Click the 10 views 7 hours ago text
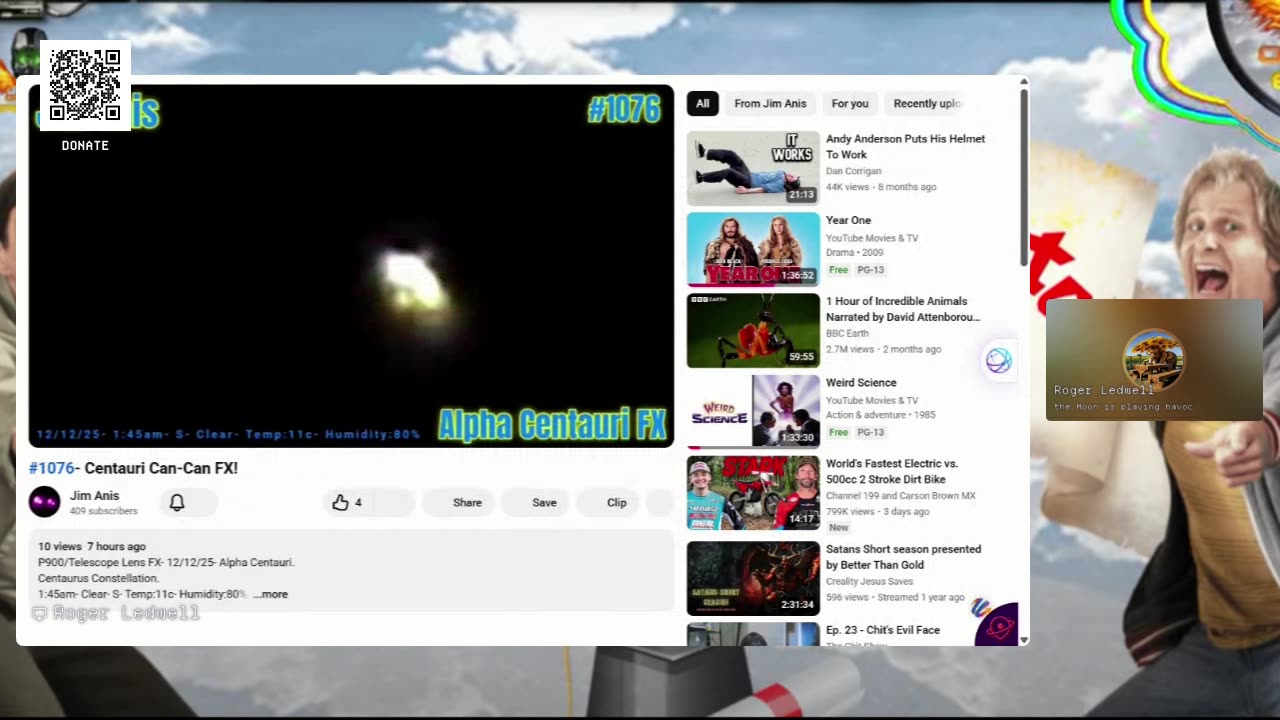1280x720 pixels. click(x=92, y=546)
